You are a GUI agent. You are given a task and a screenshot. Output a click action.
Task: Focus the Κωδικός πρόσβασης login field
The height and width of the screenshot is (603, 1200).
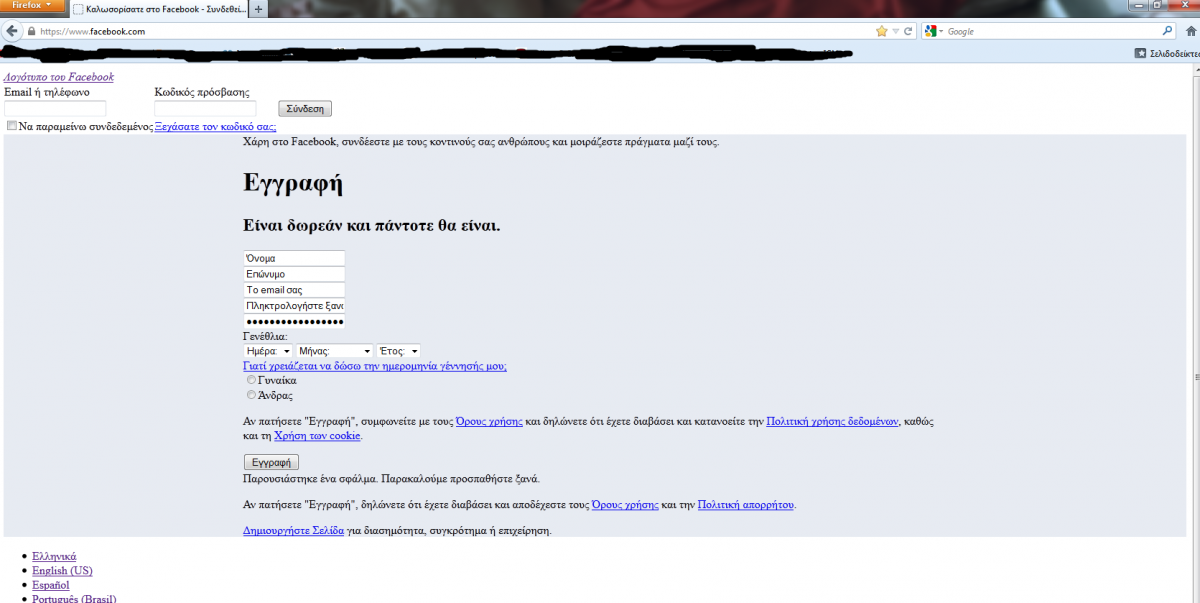[205, 108]
